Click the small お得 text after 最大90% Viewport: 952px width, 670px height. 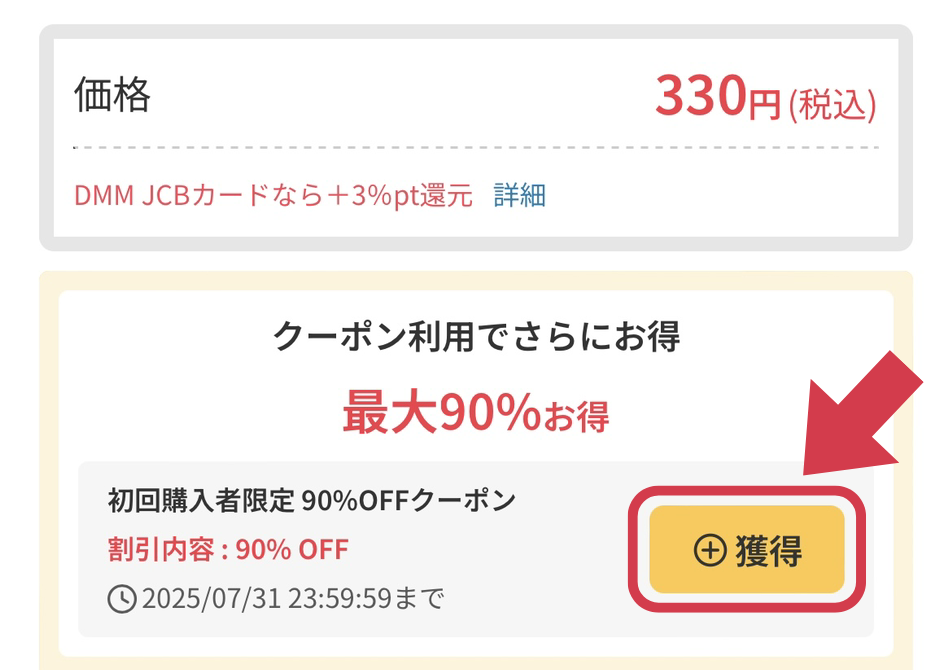tap(576, 418)
